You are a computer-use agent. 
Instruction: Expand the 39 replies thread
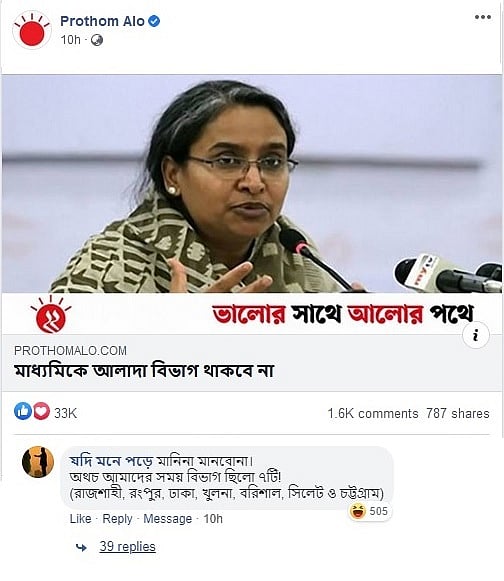[x=127, y=547]
